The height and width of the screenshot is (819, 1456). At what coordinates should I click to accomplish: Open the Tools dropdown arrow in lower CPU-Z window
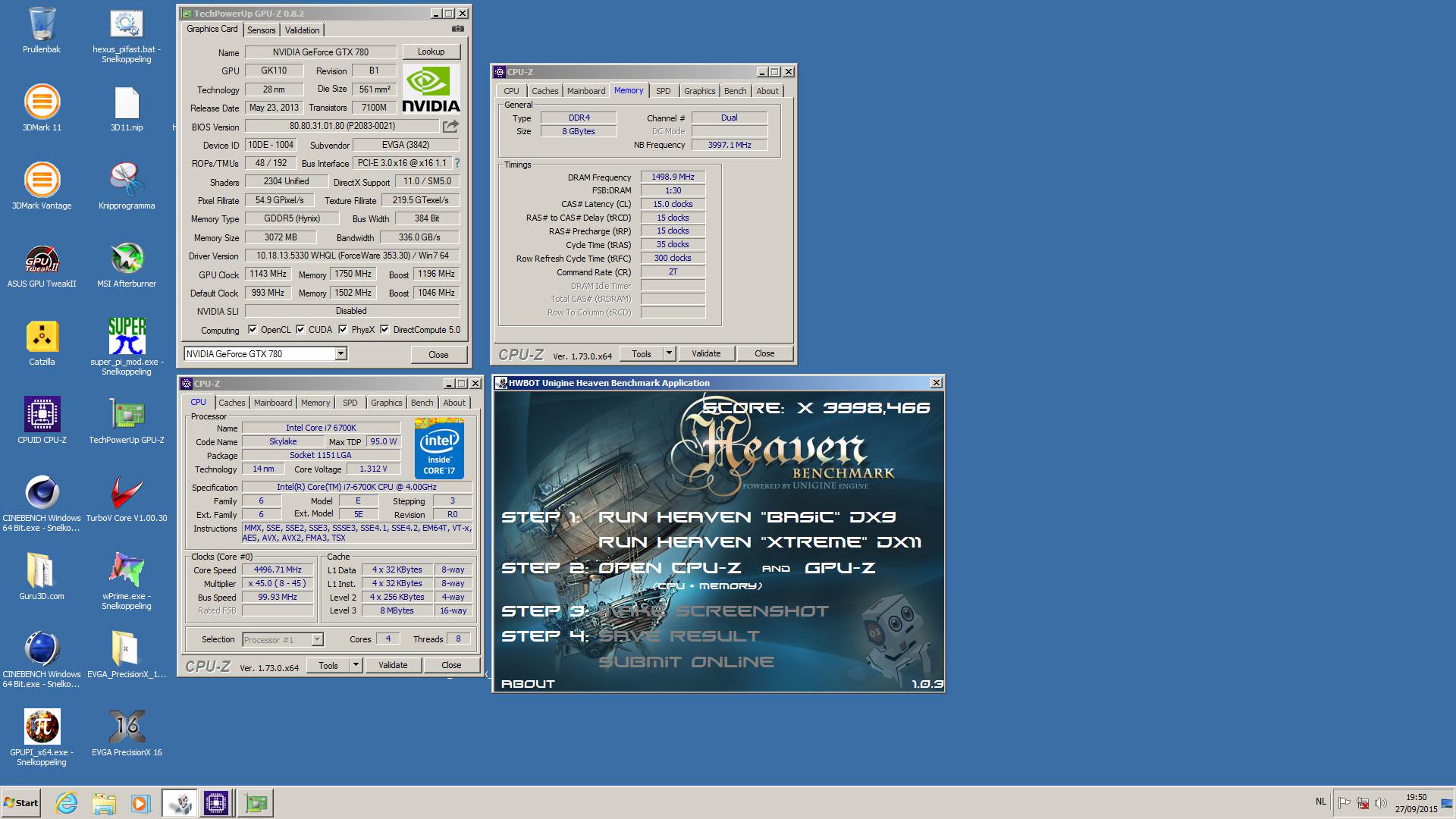[x=356, y=665]
